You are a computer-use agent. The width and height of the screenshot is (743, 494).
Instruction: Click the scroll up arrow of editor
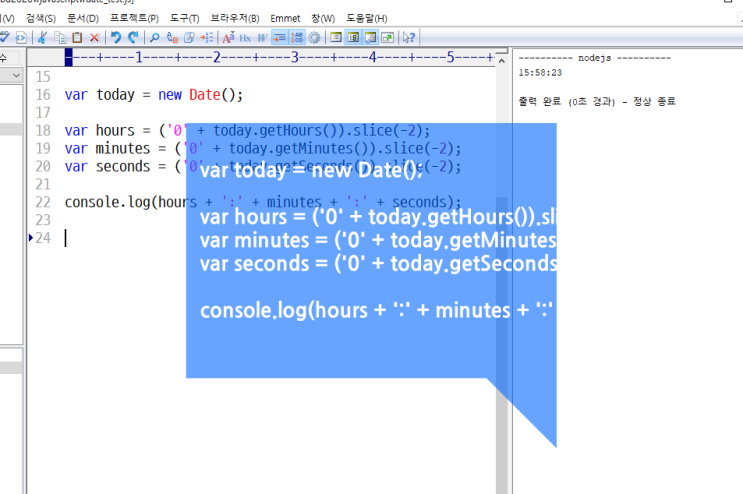click(501, 61)
